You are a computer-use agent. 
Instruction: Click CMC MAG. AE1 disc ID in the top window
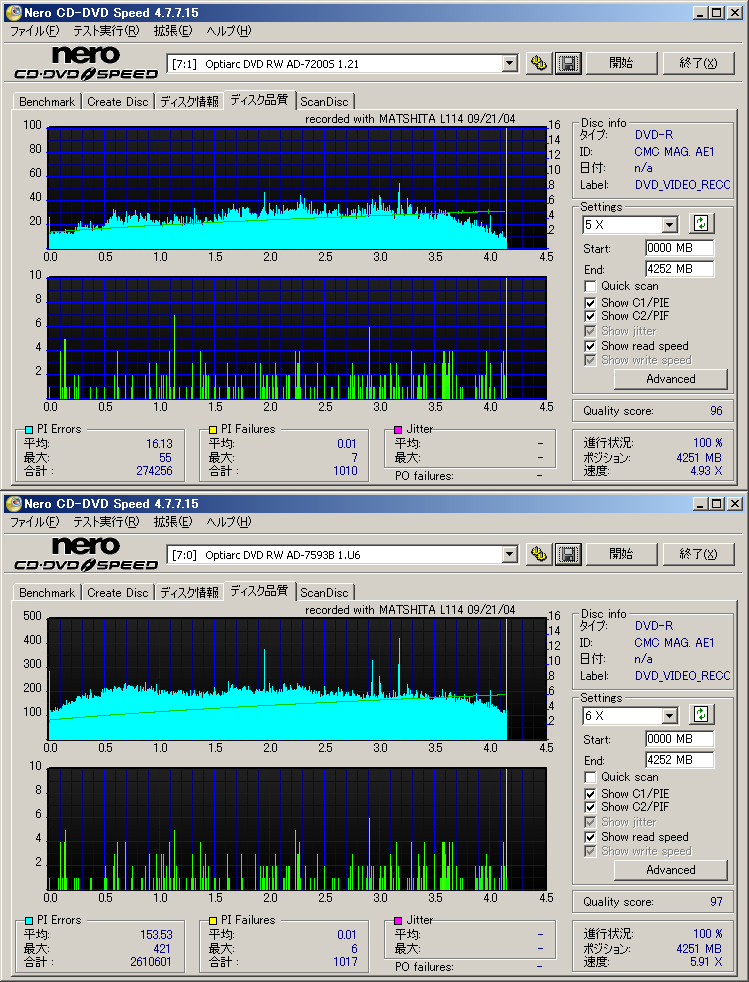[x=674, y=152]
